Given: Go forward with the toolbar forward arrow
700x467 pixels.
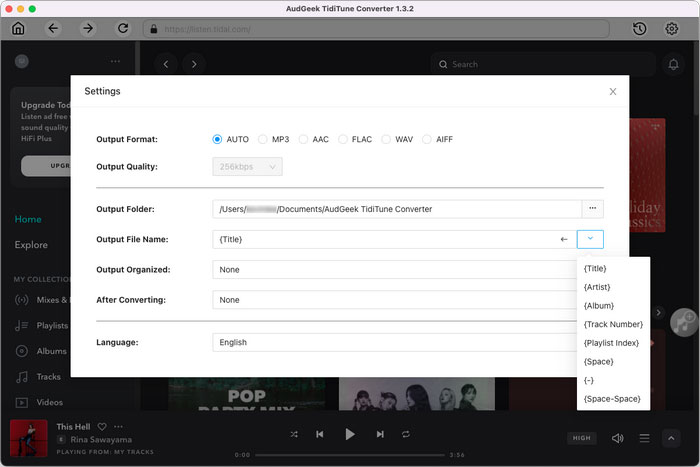Looking at the screenshot, I should click(88, 29).
